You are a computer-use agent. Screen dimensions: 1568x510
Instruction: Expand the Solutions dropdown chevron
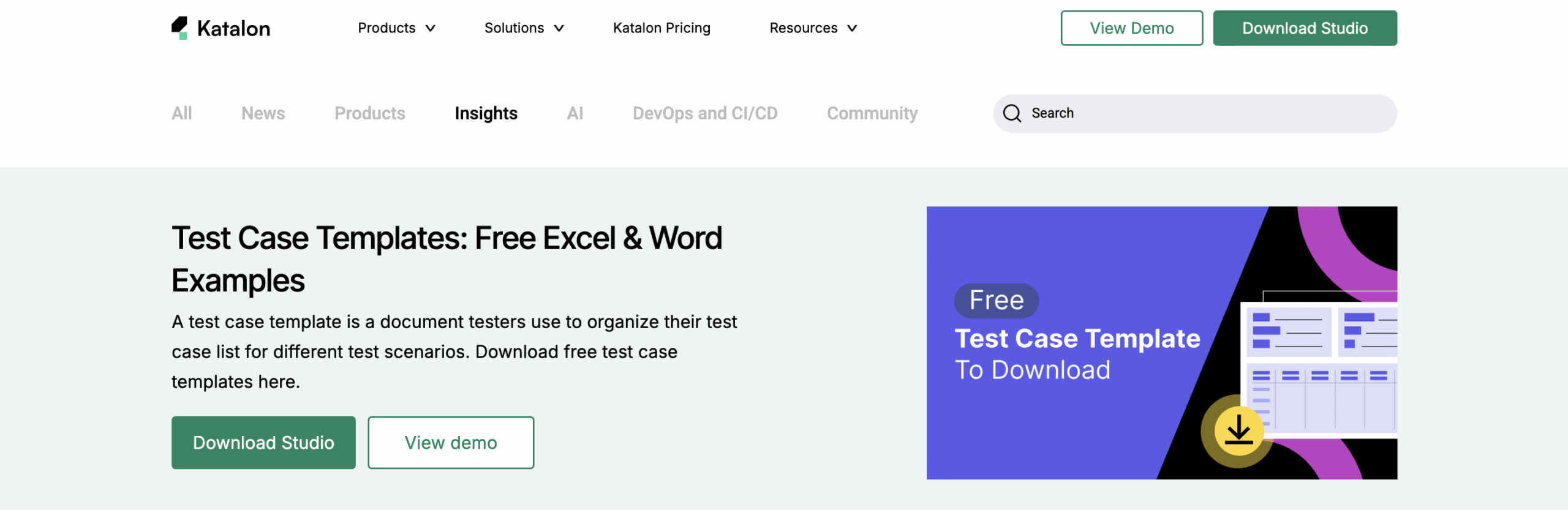coord(559,28)
